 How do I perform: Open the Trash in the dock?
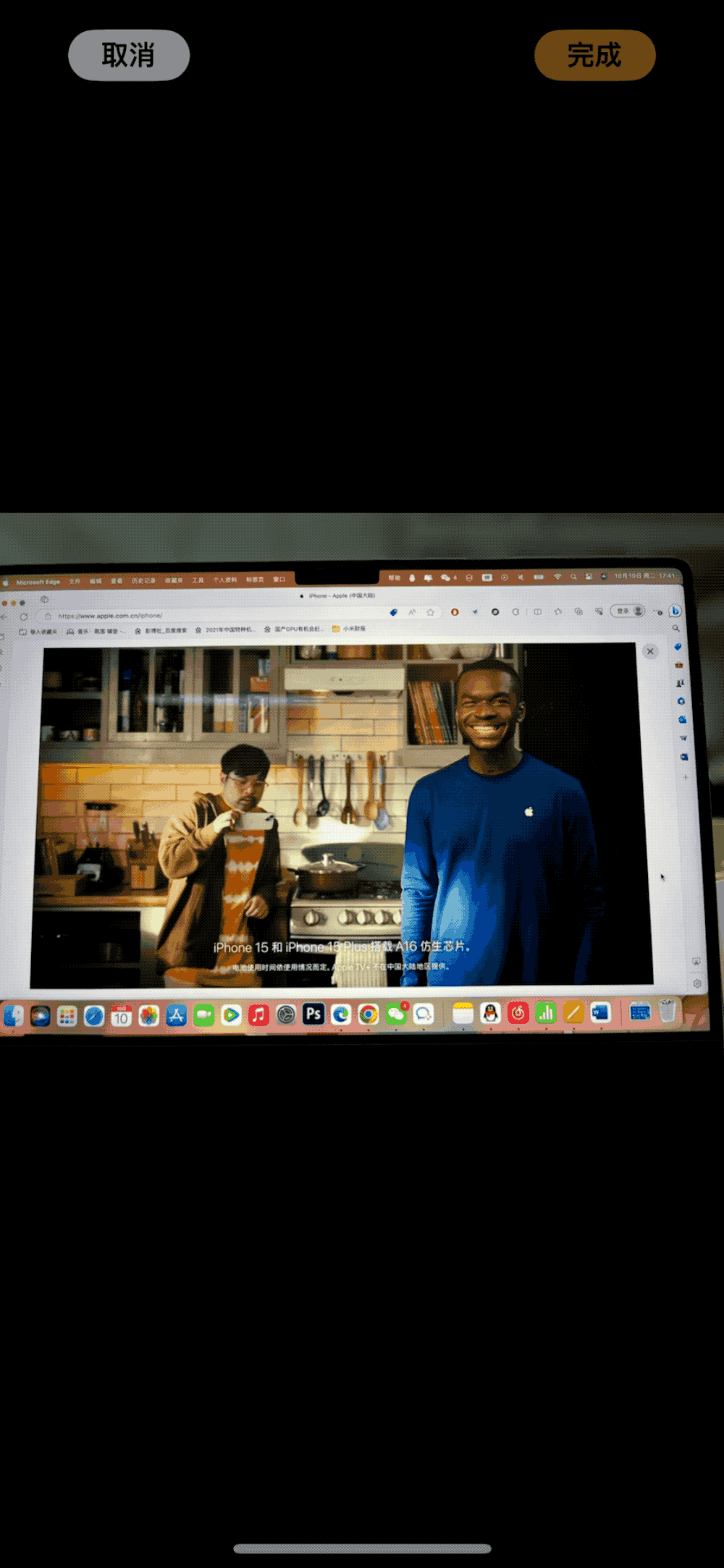point(668,1011)
